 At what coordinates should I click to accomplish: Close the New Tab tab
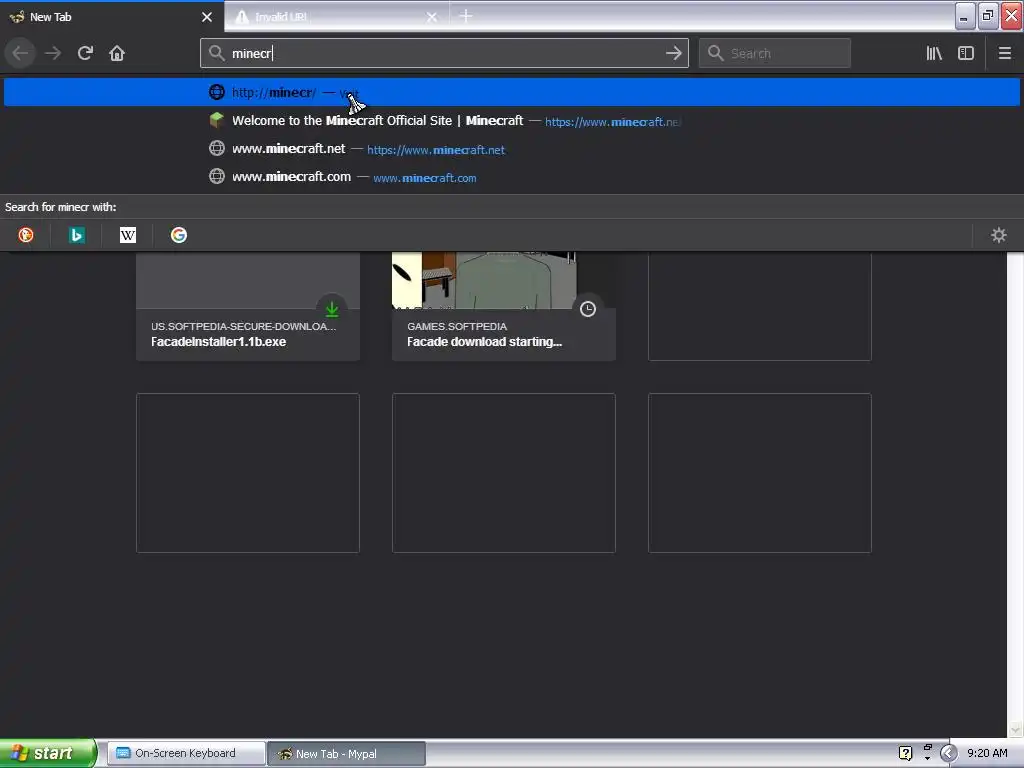(x=207, y=17)
